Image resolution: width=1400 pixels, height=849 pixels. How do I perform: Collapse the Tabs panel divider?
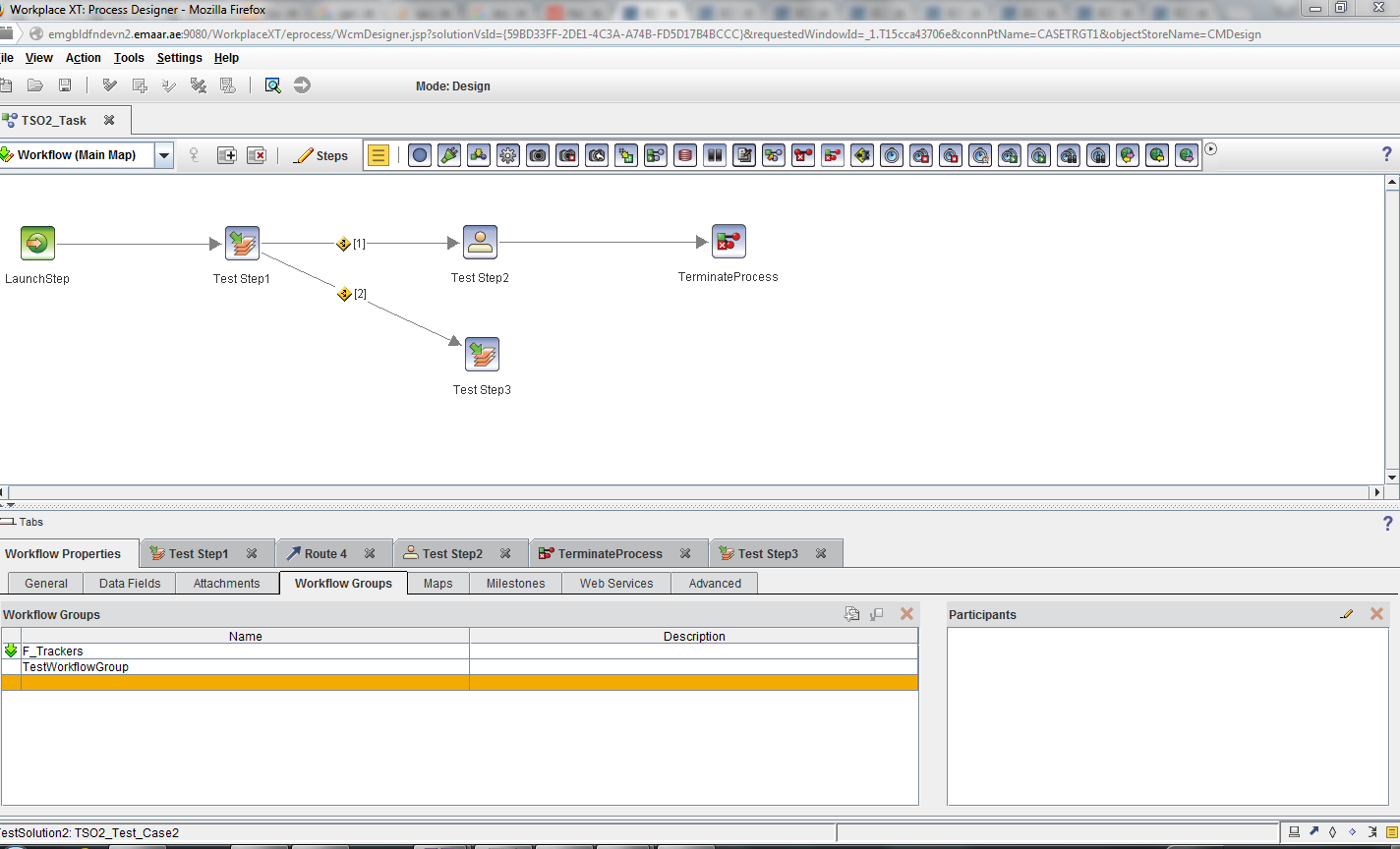point(9,522)
